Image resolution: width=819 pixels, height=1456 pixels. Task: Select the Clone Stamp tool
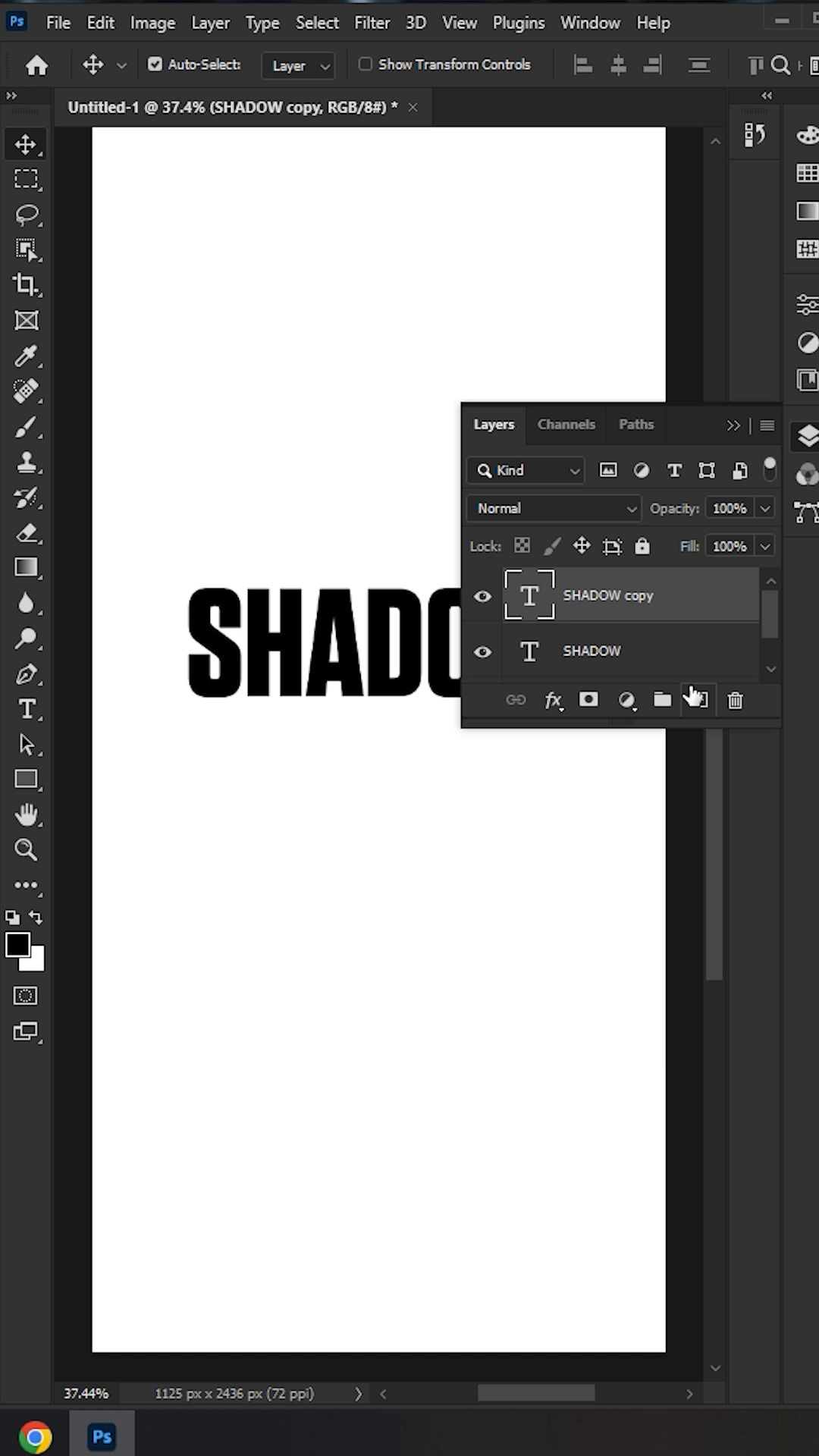[x=26, y=462]
